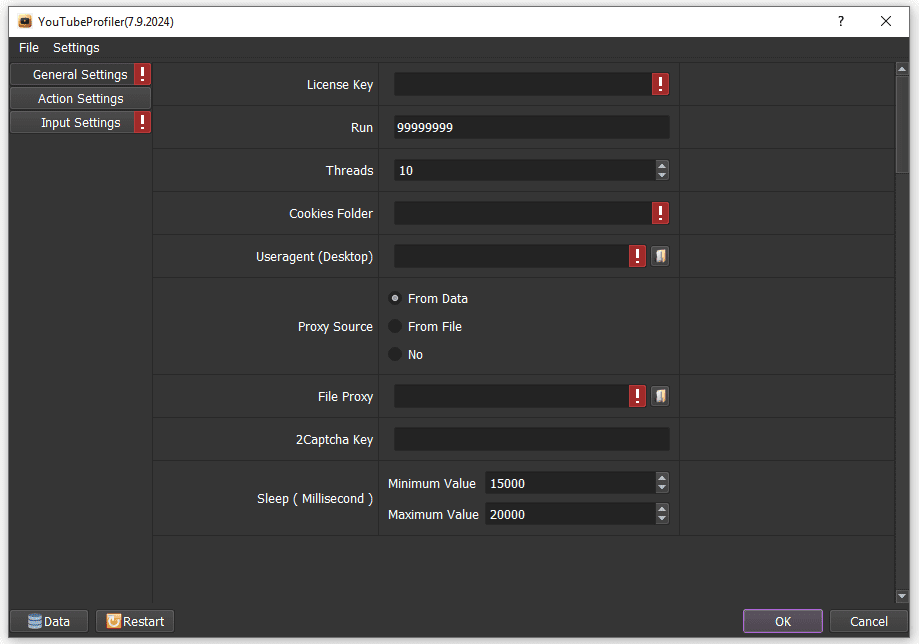Click the Cancel button
This screenshot has height=644, width=919.
[869, 621]
